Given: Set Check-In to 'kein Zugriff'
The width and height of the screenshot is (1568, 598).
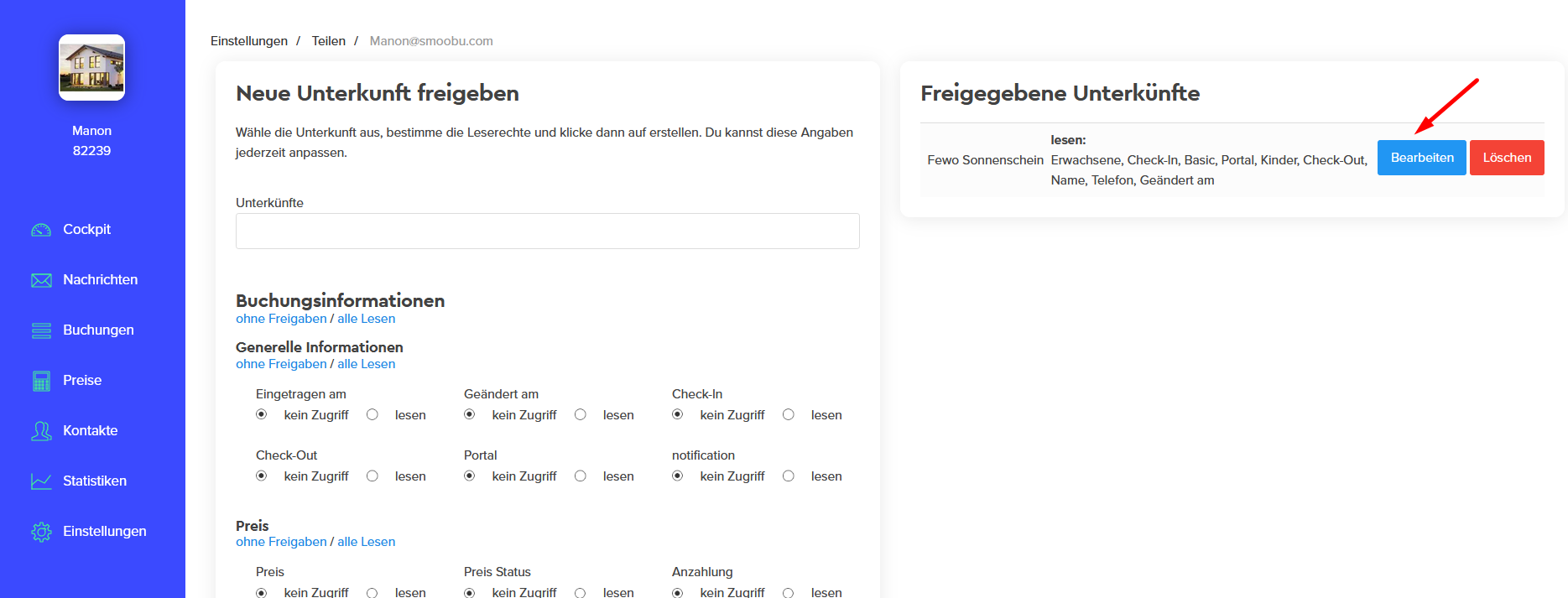Looking at the screenshot, I should pyautogui.click(x=678, y=414).
